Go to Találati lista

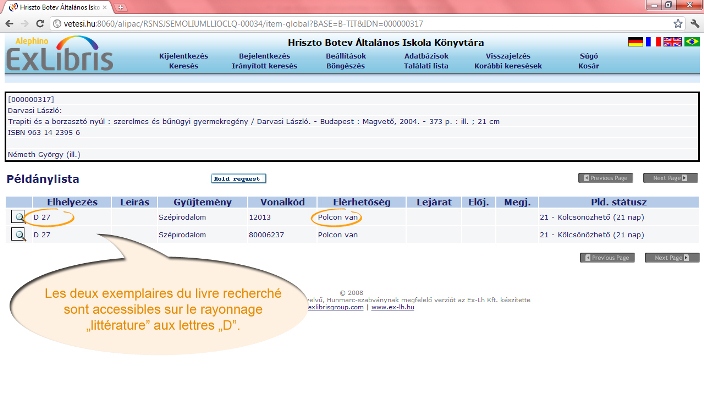click(x=426, y=66)
